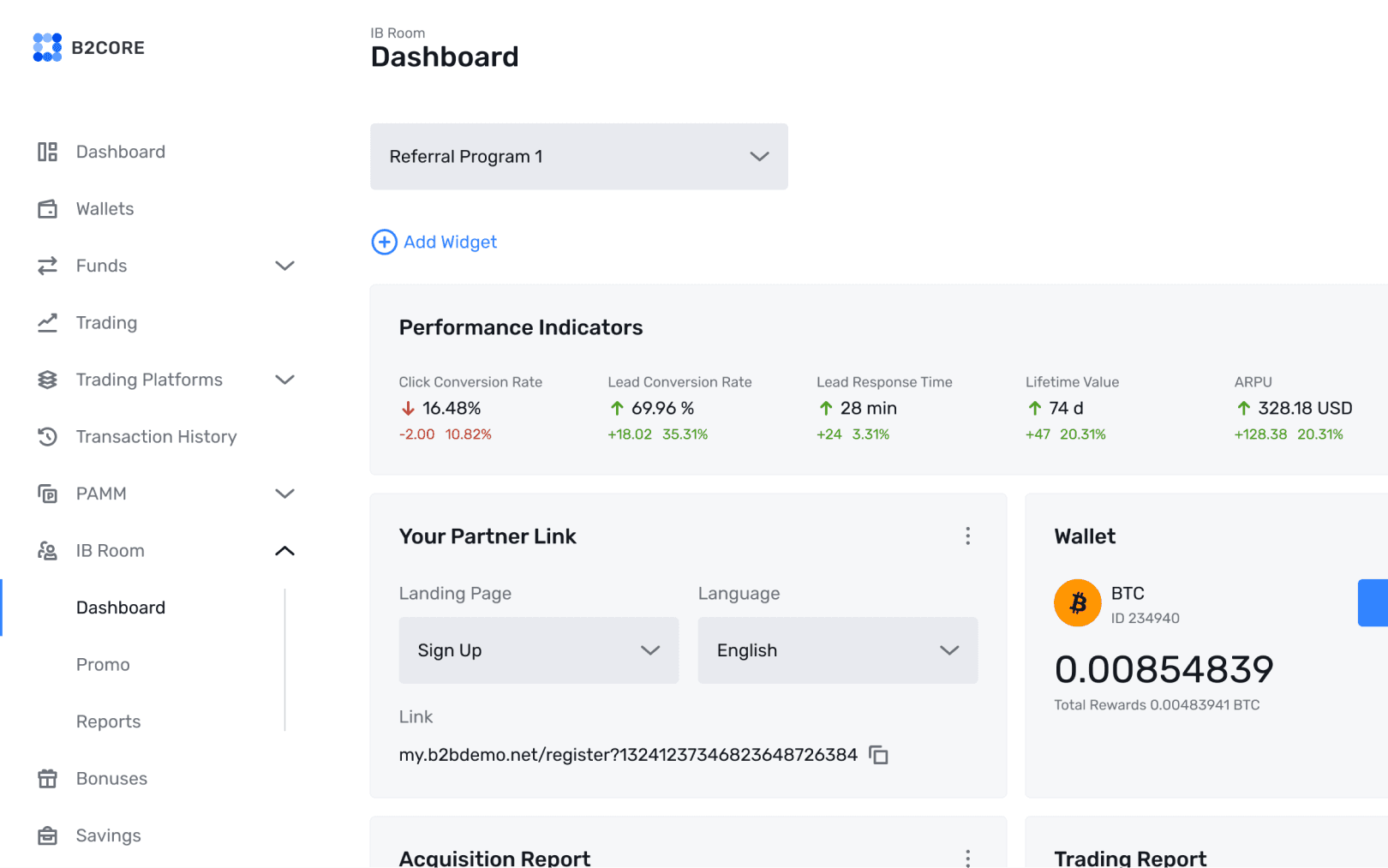Open Acquisition Report three-dot menu

click(968, 858)
